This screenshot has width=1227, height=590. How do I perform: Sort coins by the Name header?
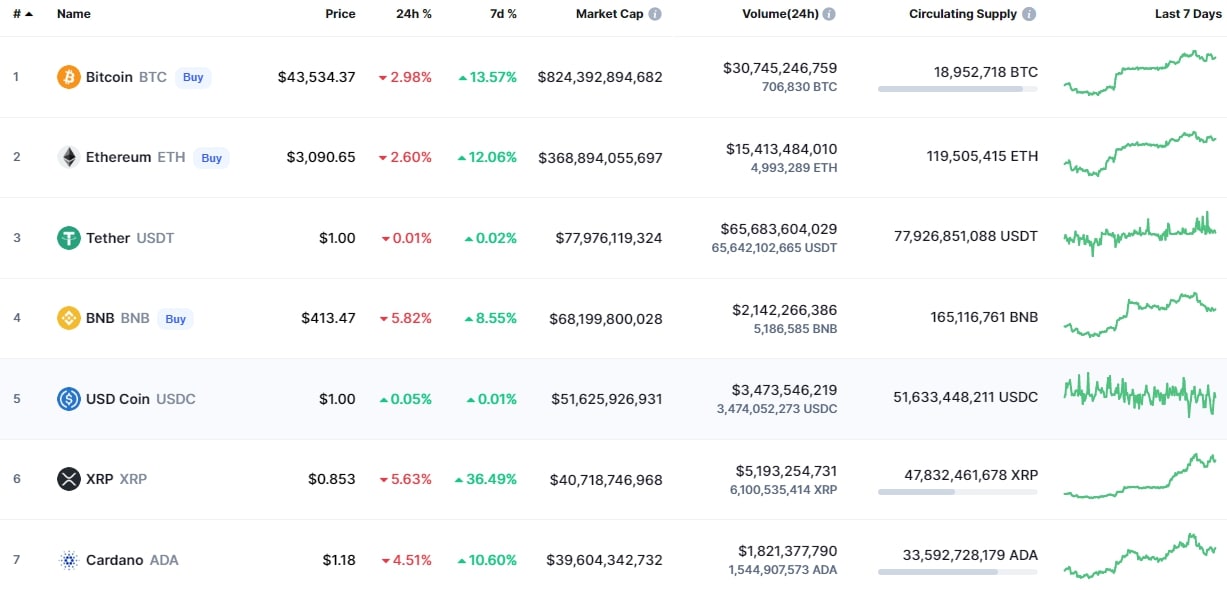(x=74, y=14)
